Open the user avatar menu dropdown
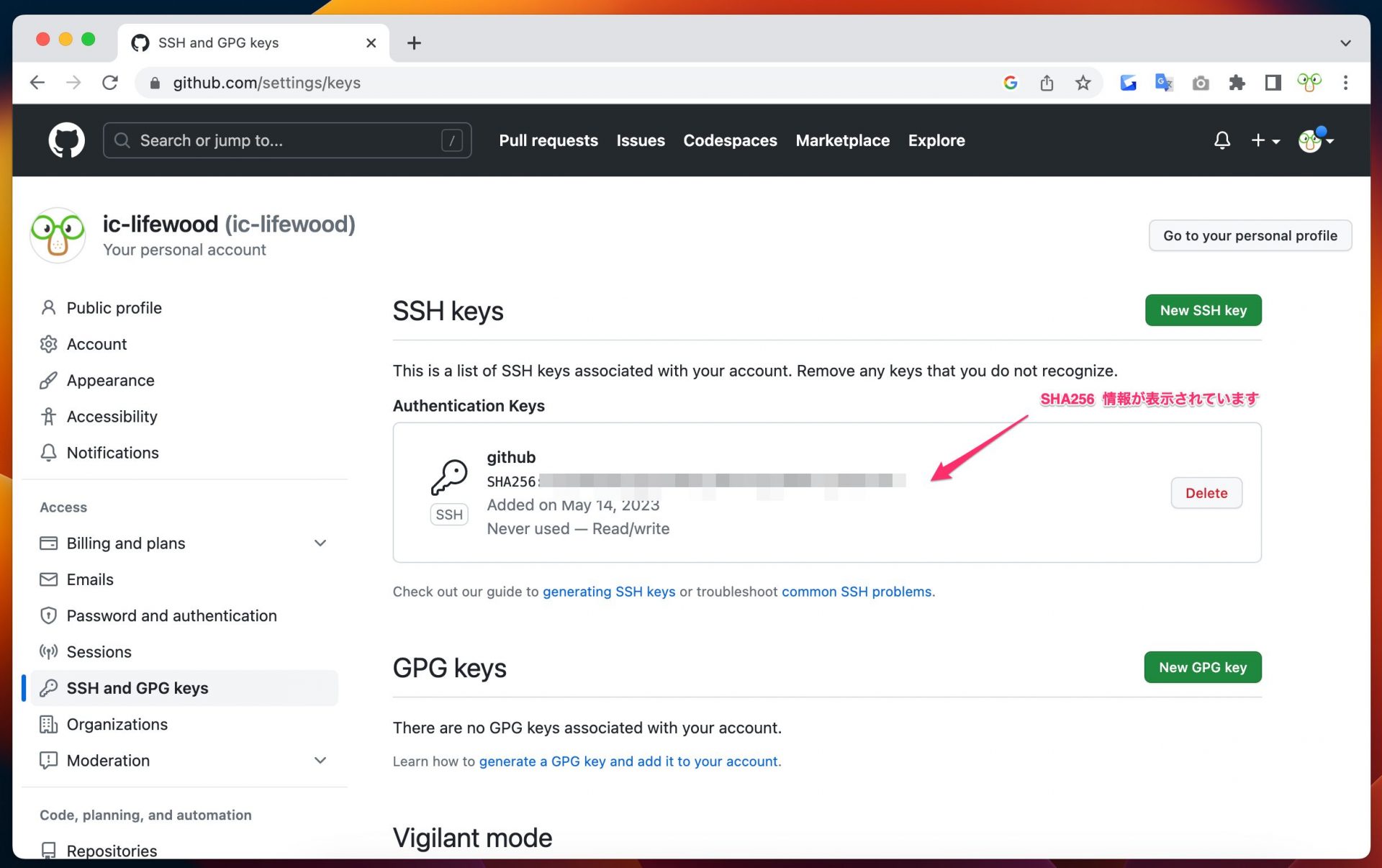This screenshot has height=868, width=1382. point(1316,140)
